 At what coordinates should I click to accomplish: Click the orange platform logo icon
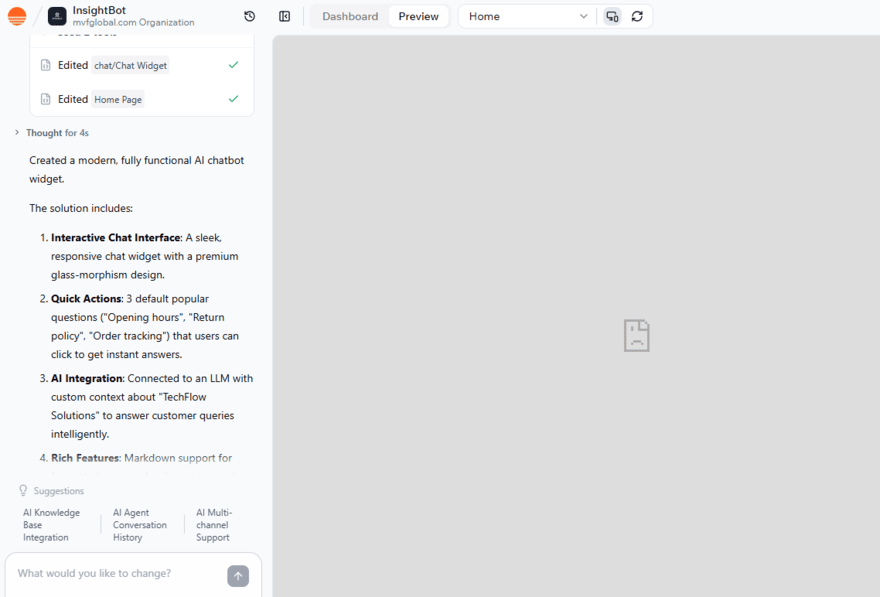point(16,16)
